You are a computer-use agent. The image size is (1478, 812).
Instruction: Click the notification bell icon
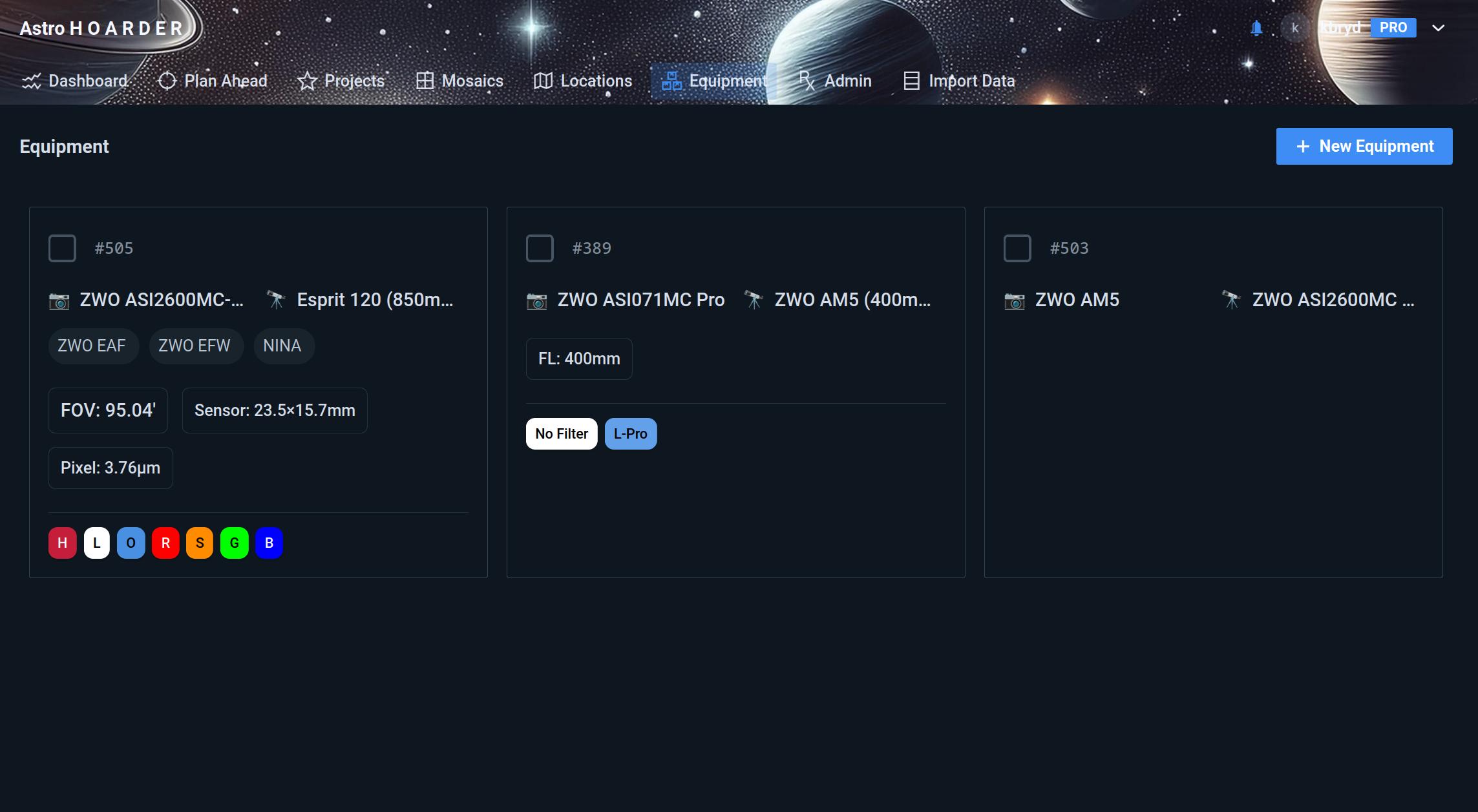pyautogui.click(x=1256, y=28)
